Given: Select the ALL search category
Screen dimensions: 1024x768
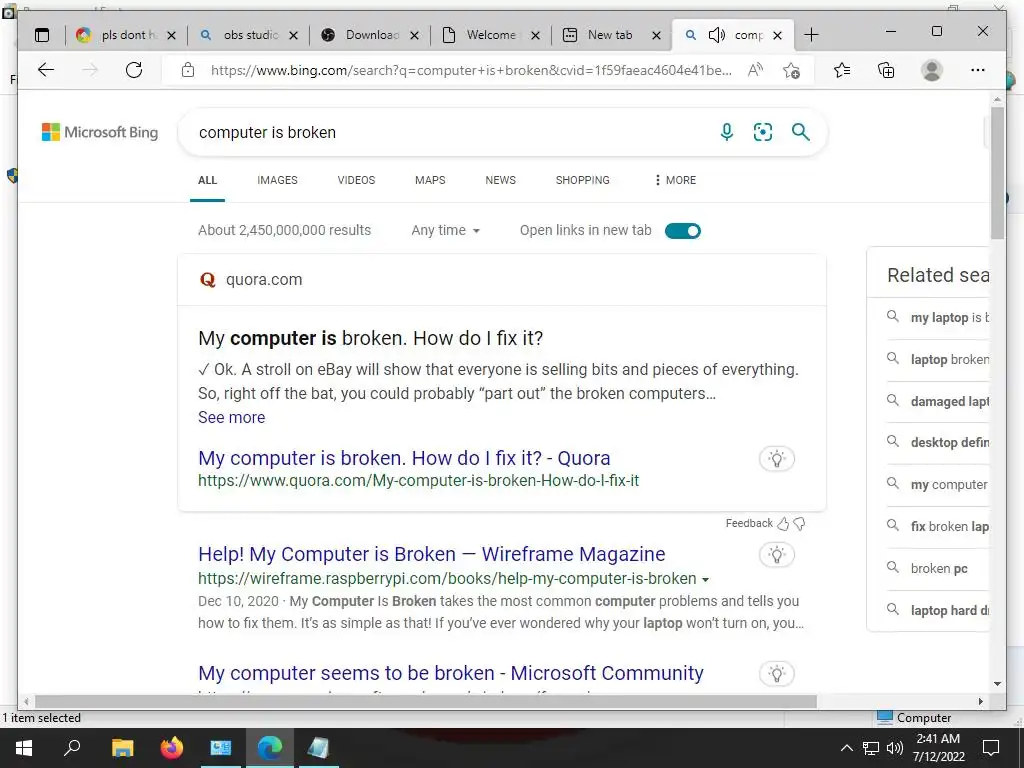Looking at the screenshot, I should point(207,180).
